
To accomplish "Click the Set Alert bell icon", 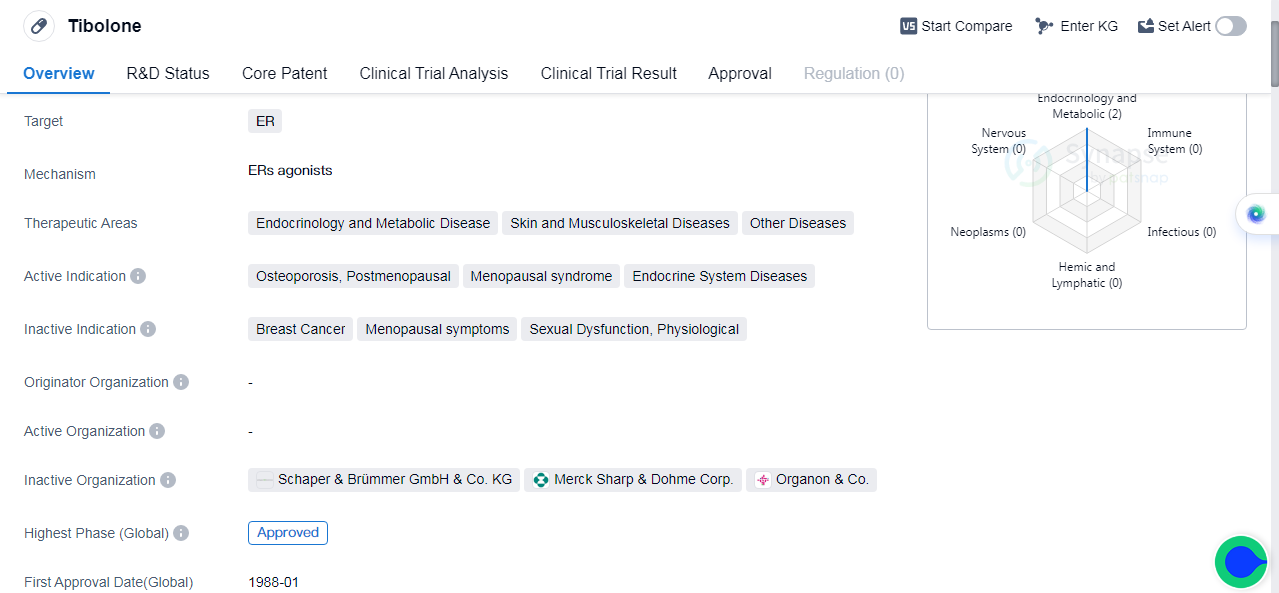I will tap(1146, 26).
